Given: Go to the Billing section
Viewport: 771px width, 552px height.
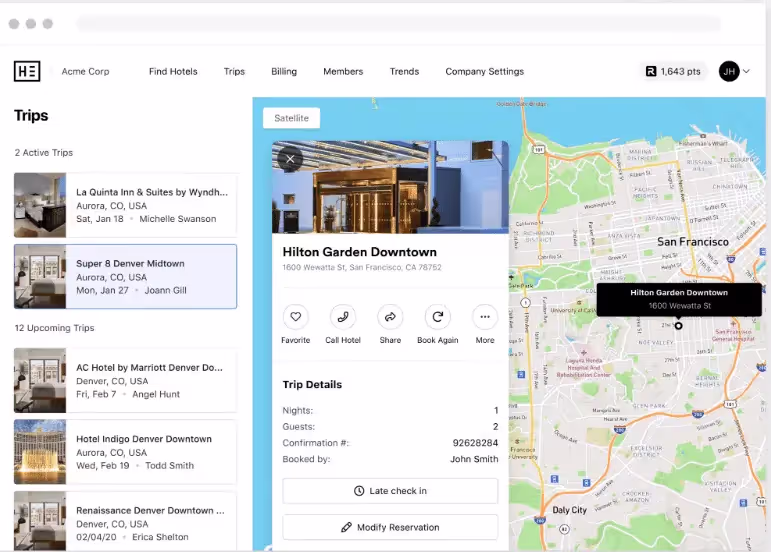Looking at the screenshot, I should point(284,71).
